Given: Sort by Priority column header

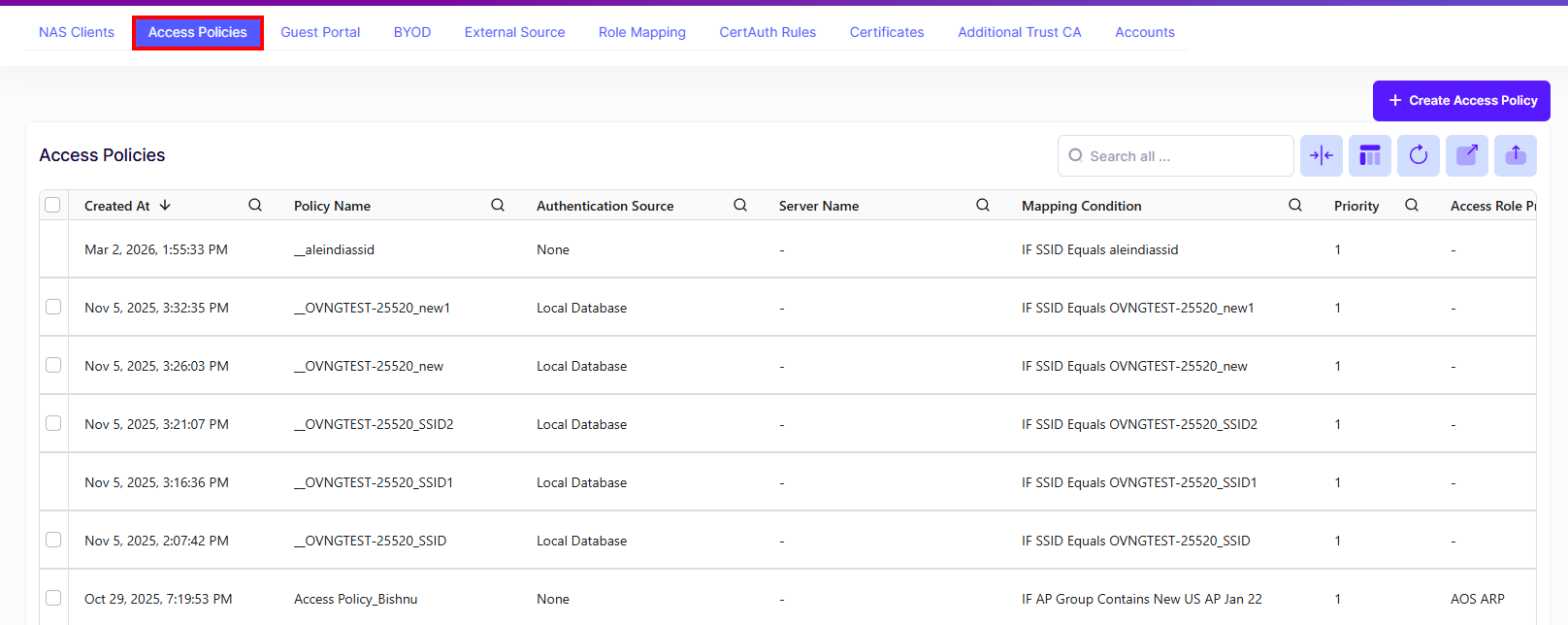Looking at the screenshot, I should pyautogui.click(x=1356, y=206).
